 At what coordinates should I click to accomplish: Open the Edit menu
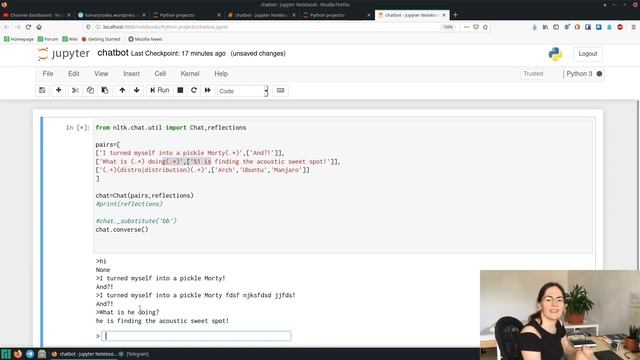tap(73, 74)
